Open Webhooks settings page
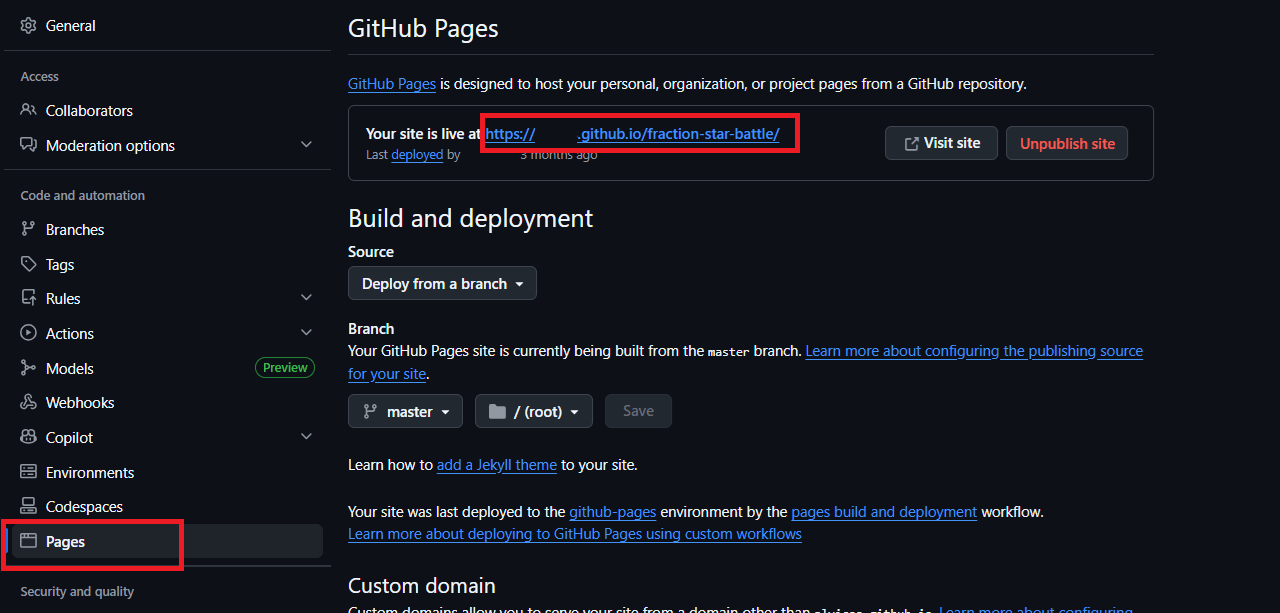The image size is (1280, 613). pos(166,402)
